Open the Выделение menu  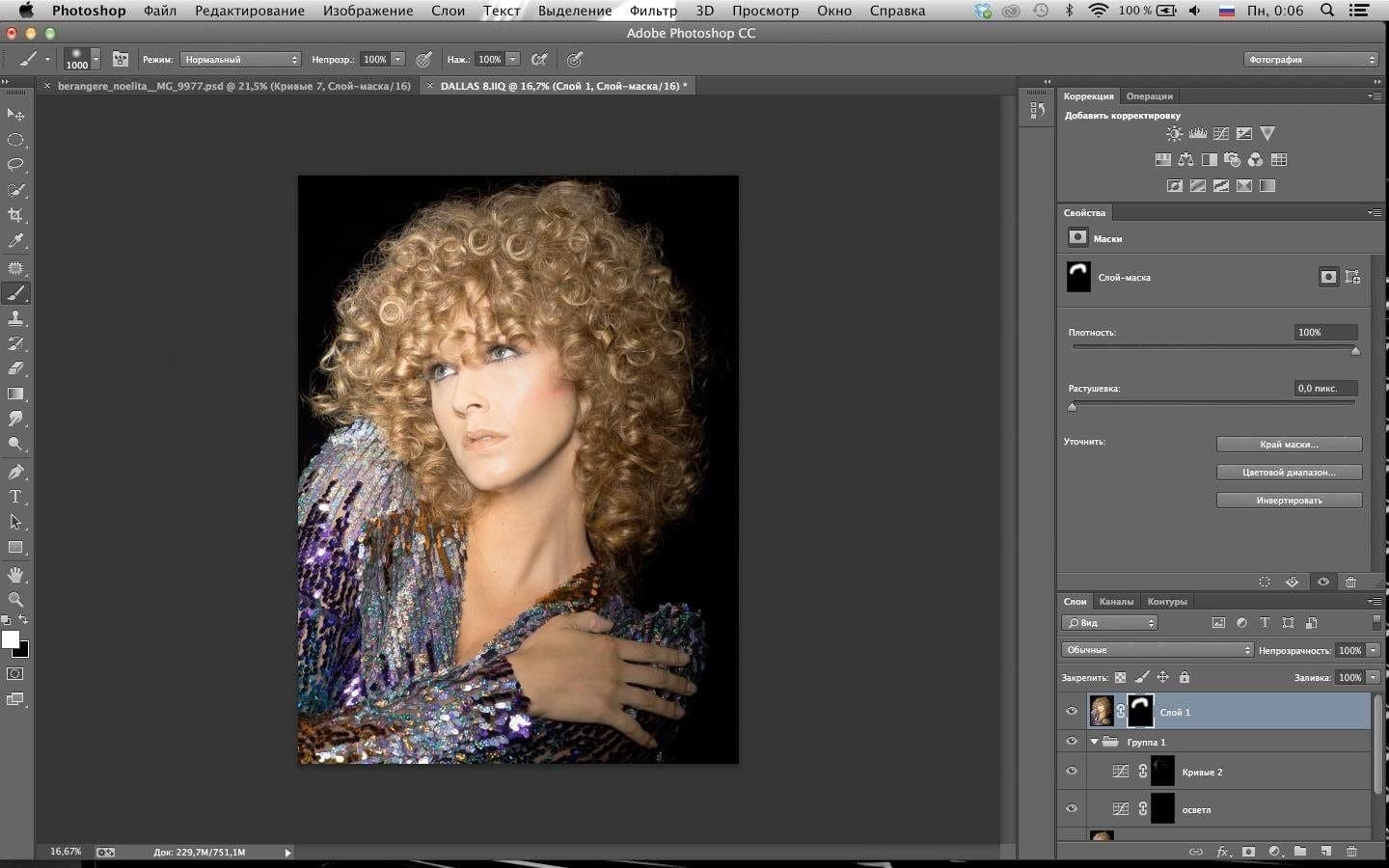pos(575,11)
